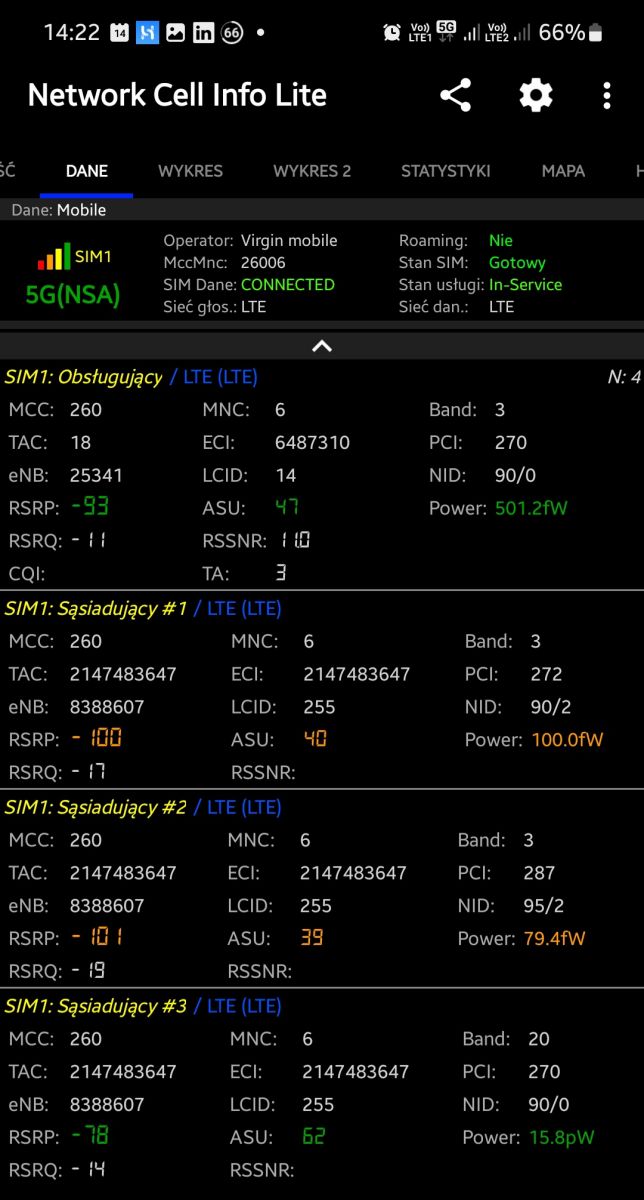Open the STATYSTYKI tab
Image resolution: width=644 pixels, height=1200 pixels.
click(x=446, y=171)
